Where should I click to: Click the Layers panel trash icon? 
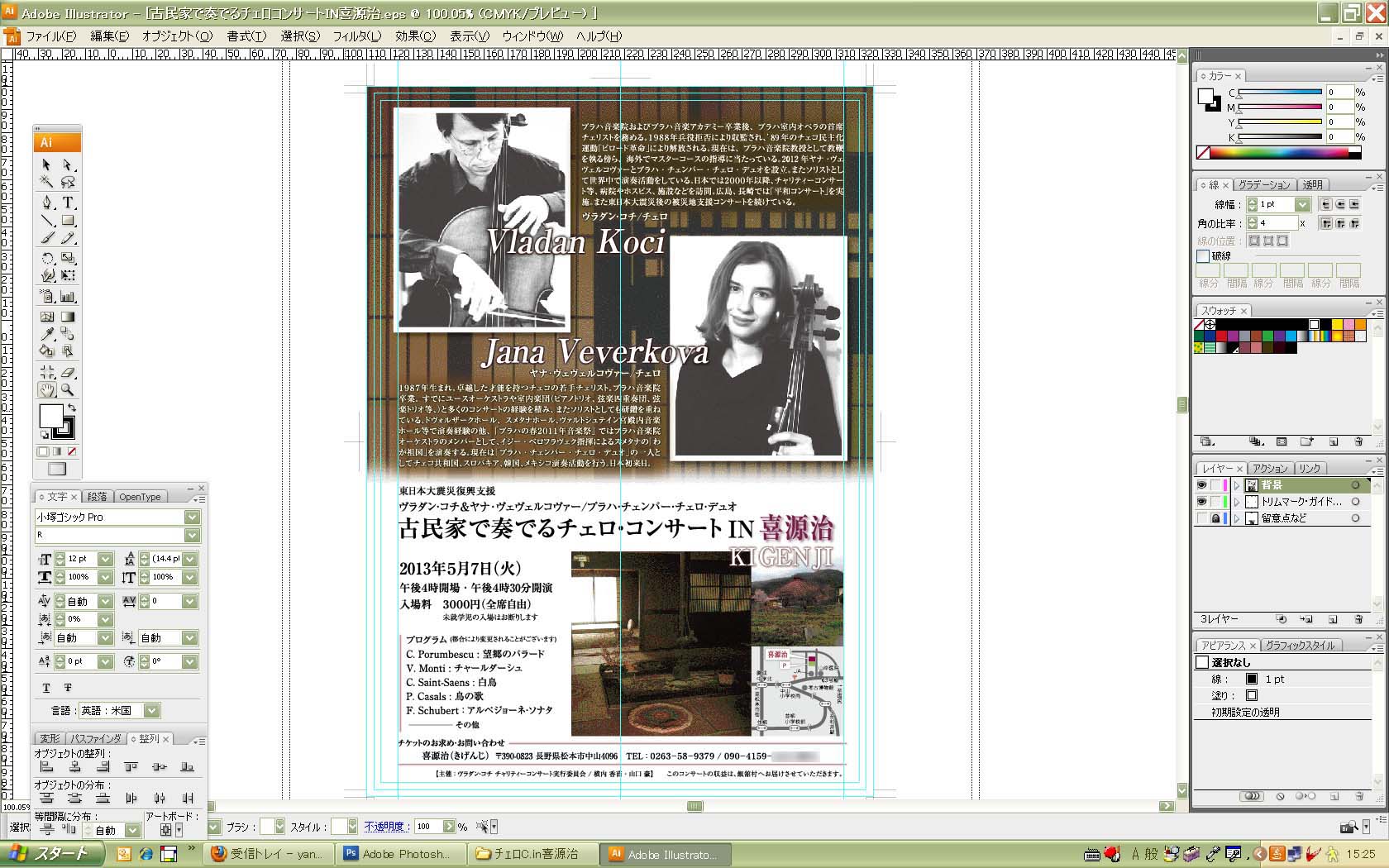(x=1358, y=619)
